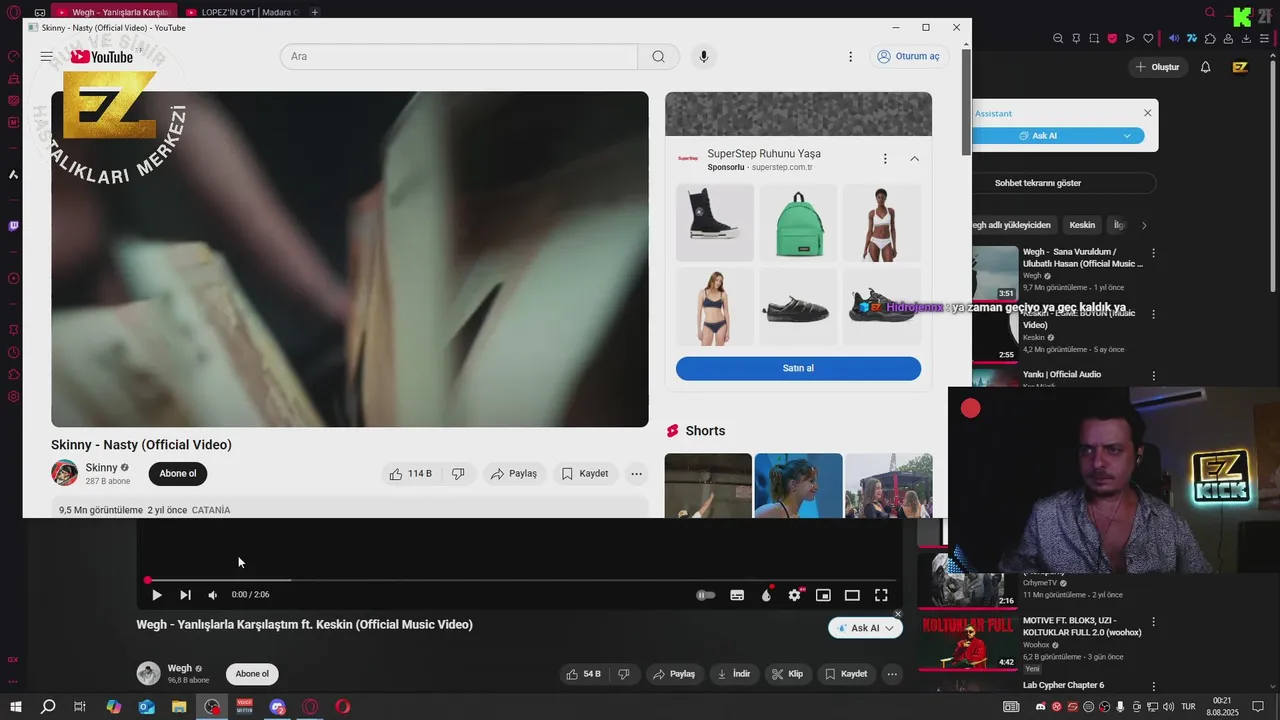Viewport: 1280px width, 720px height.
Task: Open EZ account avatar menu
Action: point(1240,67)
